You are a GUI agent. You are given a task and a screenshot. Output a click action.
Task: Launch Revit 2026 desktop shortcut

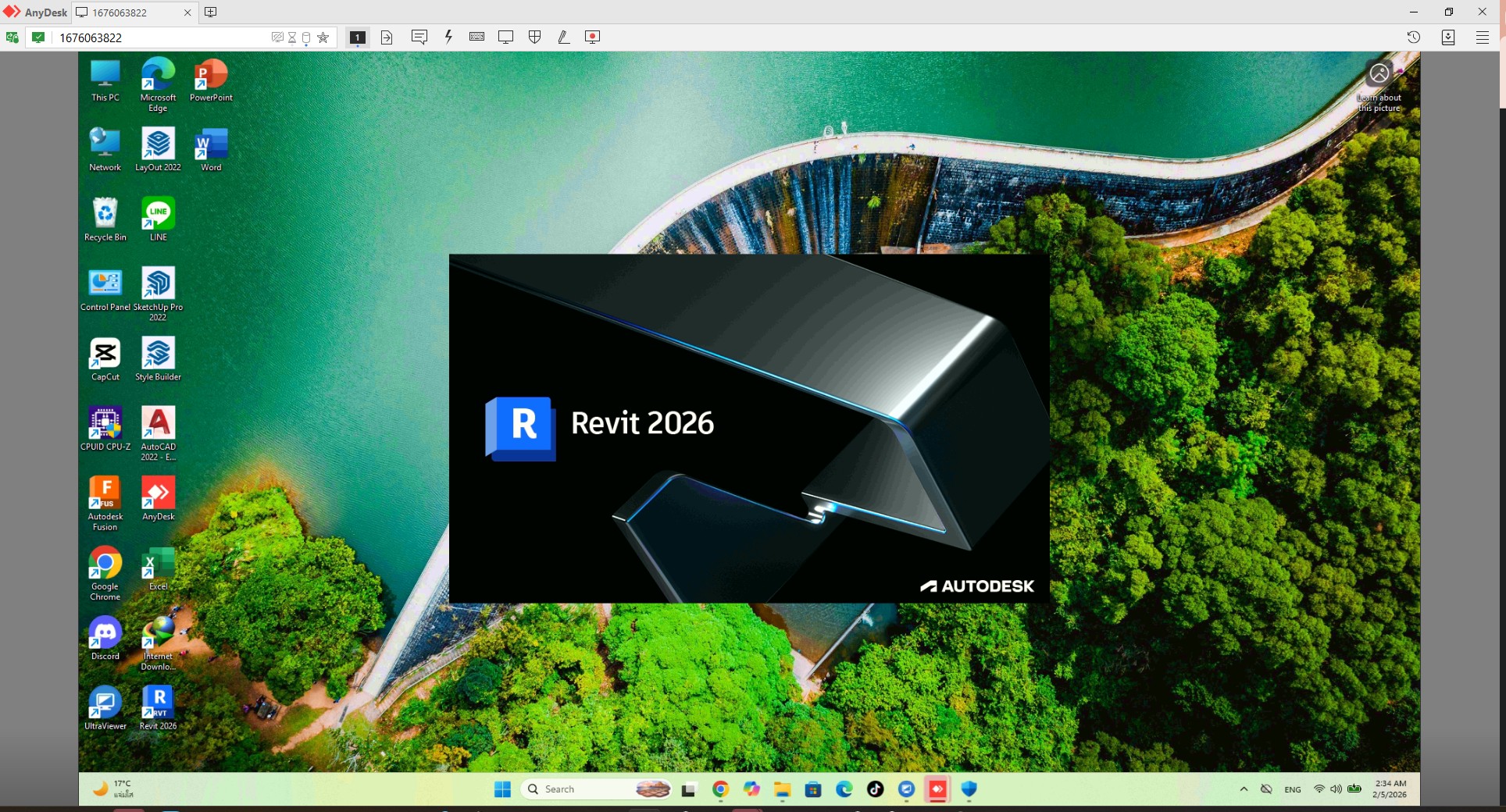pos(158,707)
